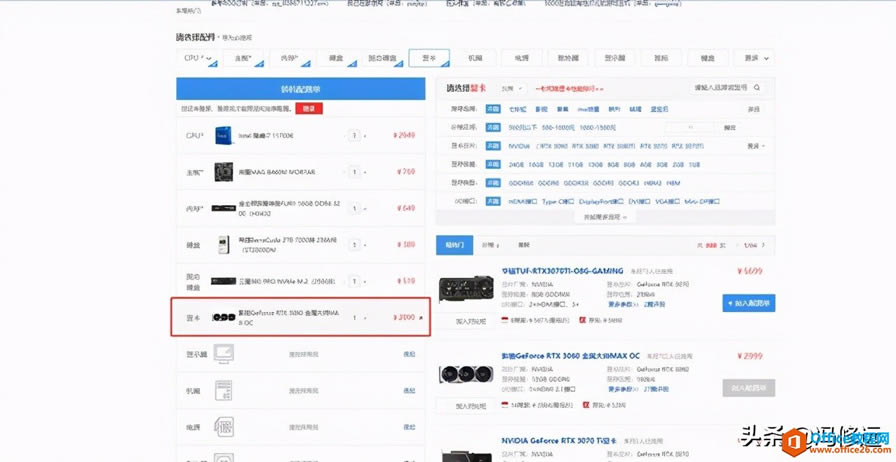This screenshot has width=896, height=462.
Task: Open the CPU category dropdown tab
Action: click(x=197, y=58)
